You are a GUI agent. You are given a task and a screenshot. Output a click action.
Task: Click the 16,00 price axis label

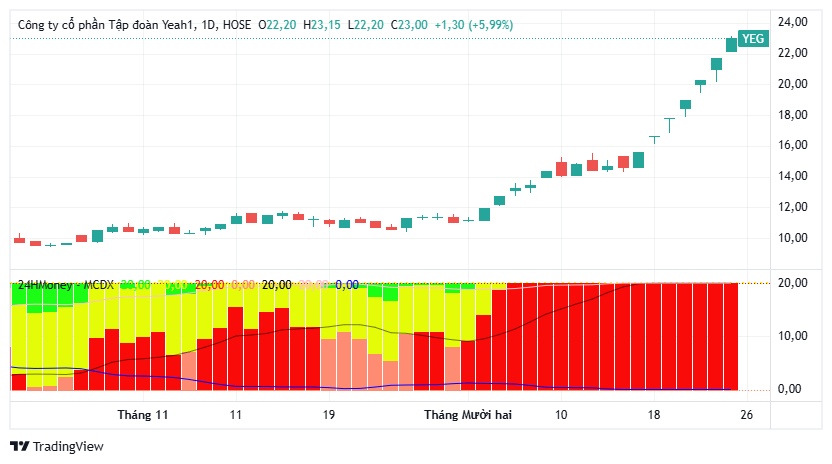793,145
